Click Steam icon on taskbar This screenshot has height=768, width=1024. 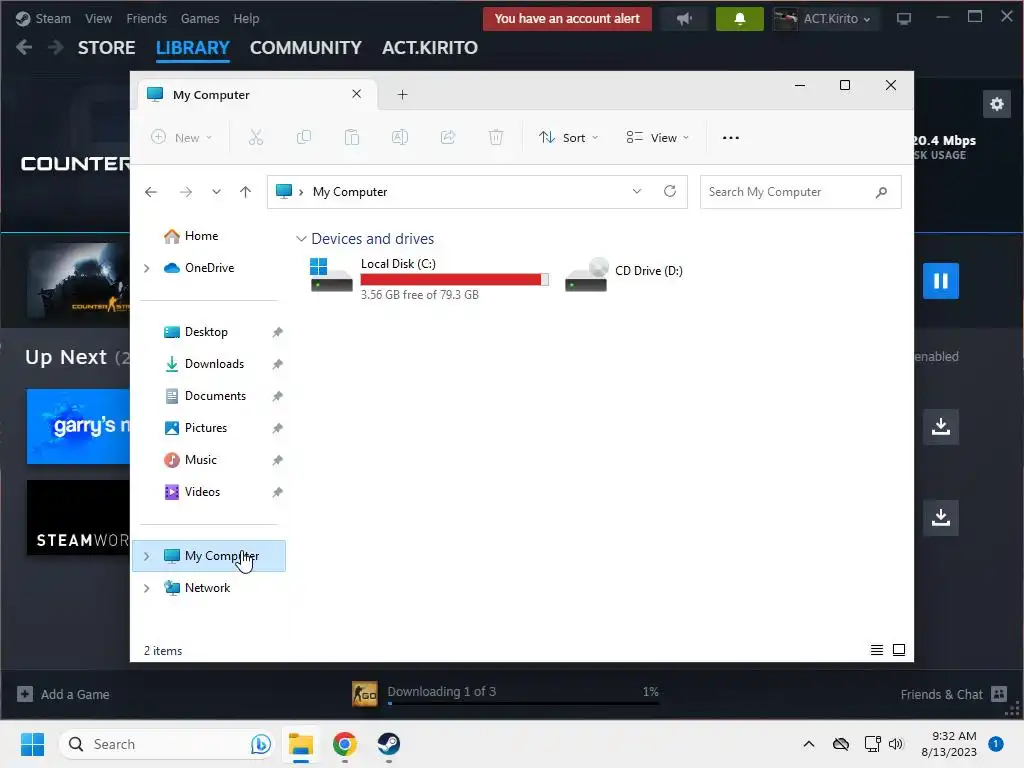tap(389, 744)
